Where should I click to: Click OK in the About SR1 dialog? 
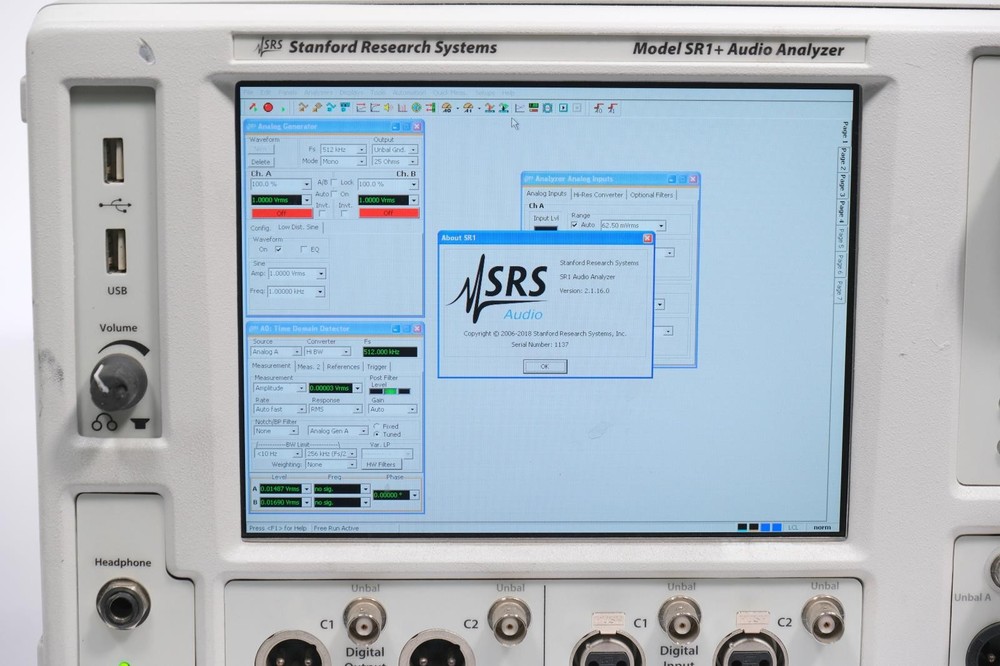[x=543, y=367]
